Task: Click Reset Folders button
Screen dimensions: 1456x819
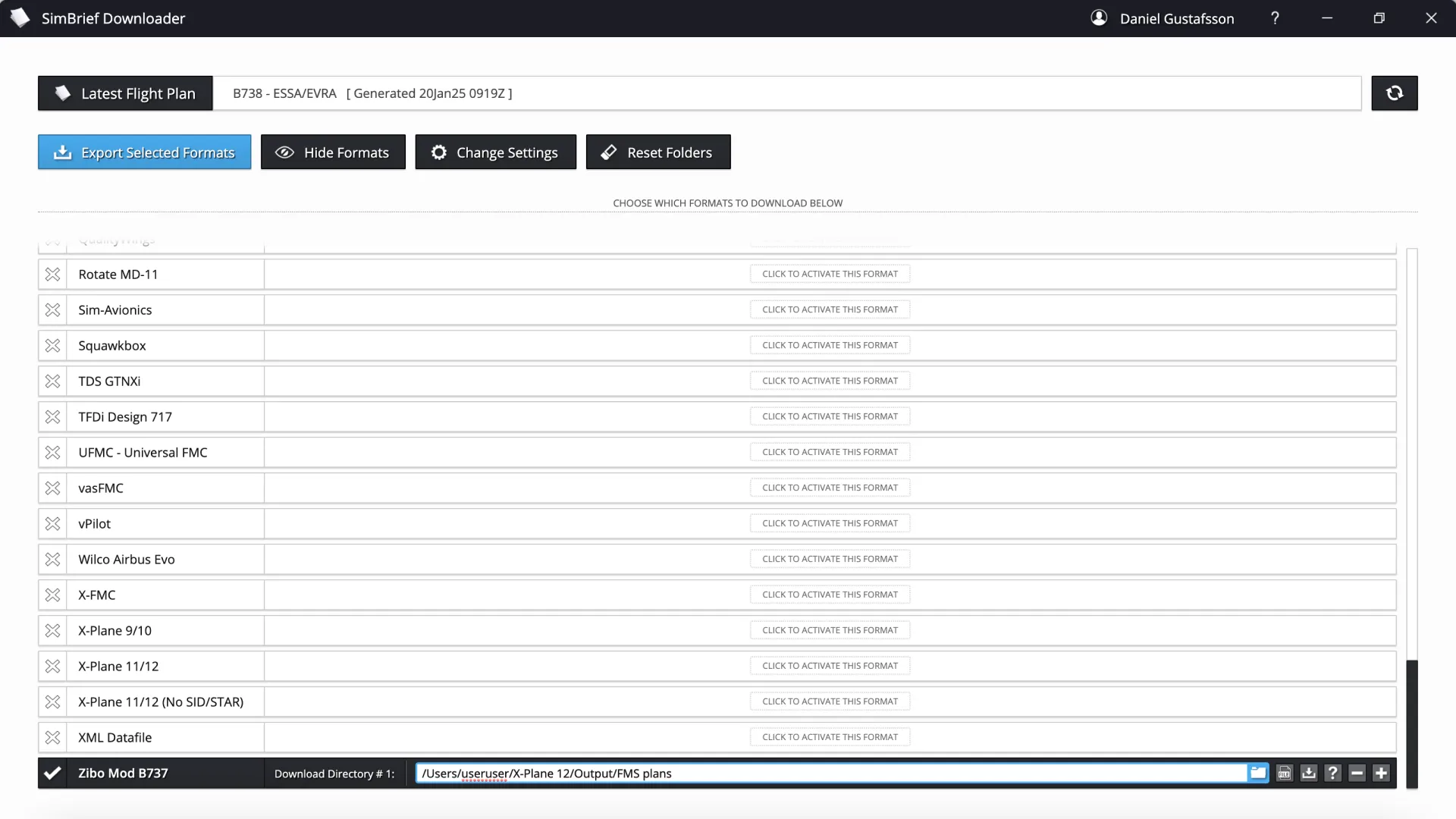Action: (x=657, y=152)
